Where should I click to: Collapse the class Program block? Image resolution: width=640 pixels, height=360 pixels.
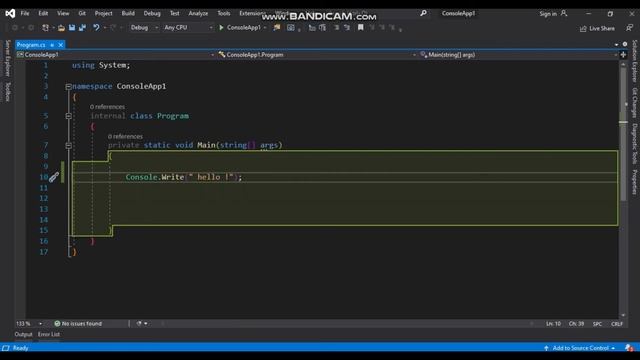(69, 116)
